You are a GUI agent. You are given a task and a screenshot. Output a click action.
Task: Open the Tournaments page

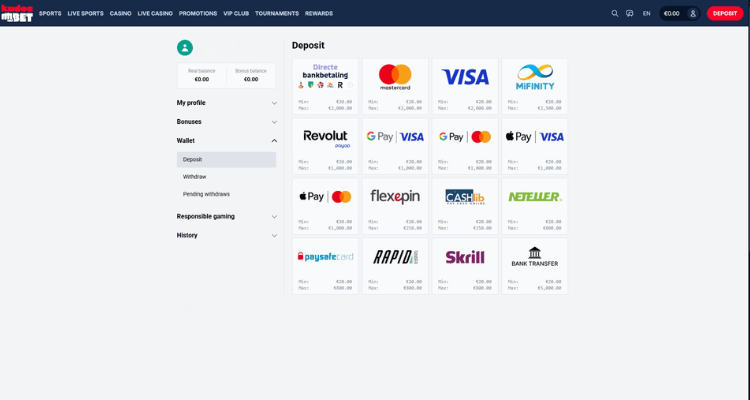277,13
